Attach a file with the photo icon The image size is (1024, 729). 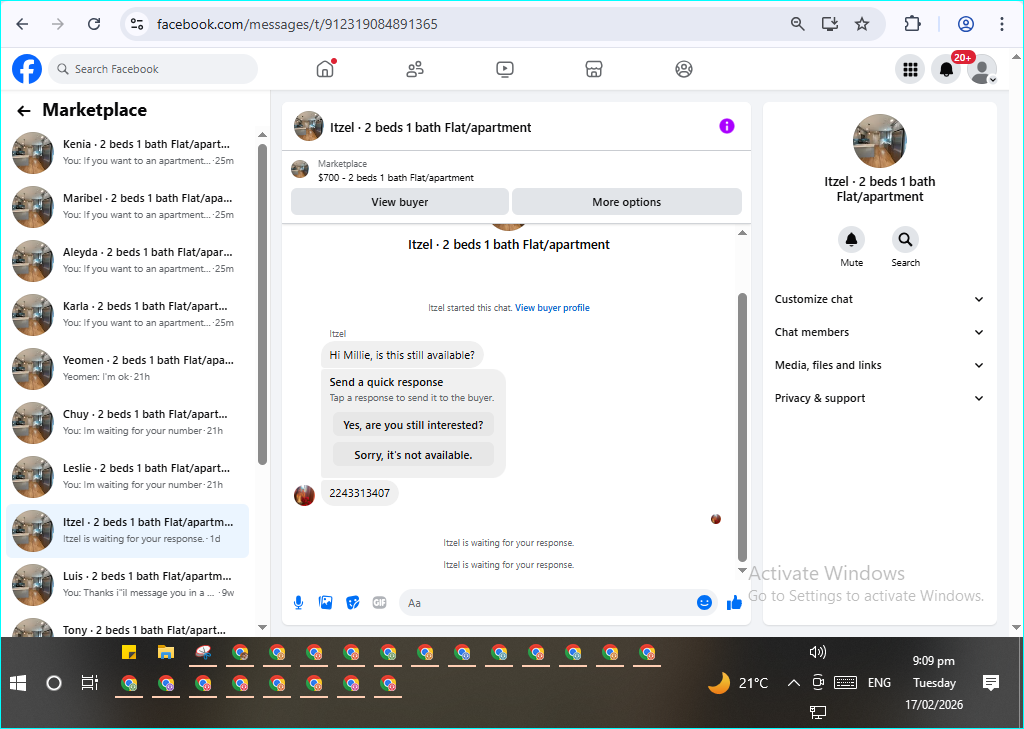pos(325,602)
